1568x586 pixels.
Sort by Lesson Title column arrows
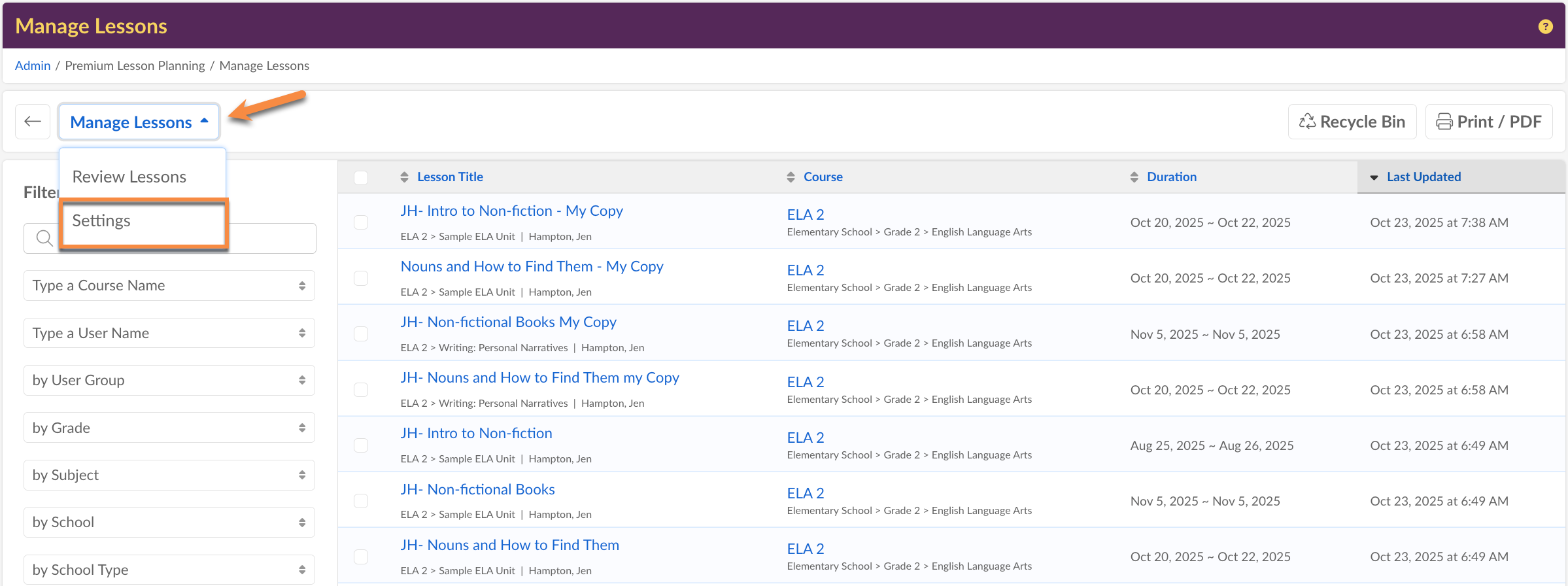pos(404,177)
